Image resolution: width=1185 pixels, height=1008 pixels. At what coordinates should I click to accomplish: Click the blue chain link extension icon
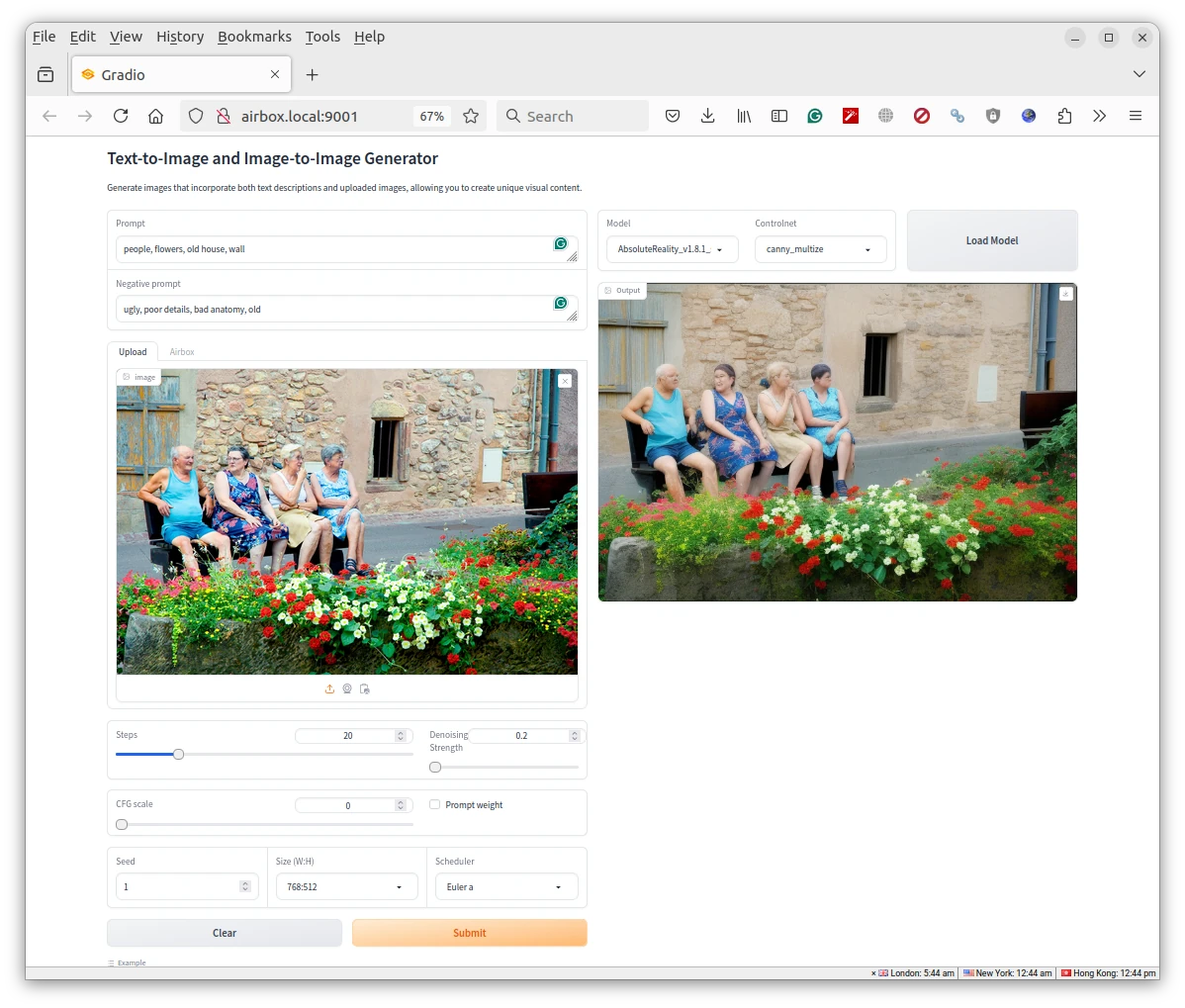[x=957, y=117]
